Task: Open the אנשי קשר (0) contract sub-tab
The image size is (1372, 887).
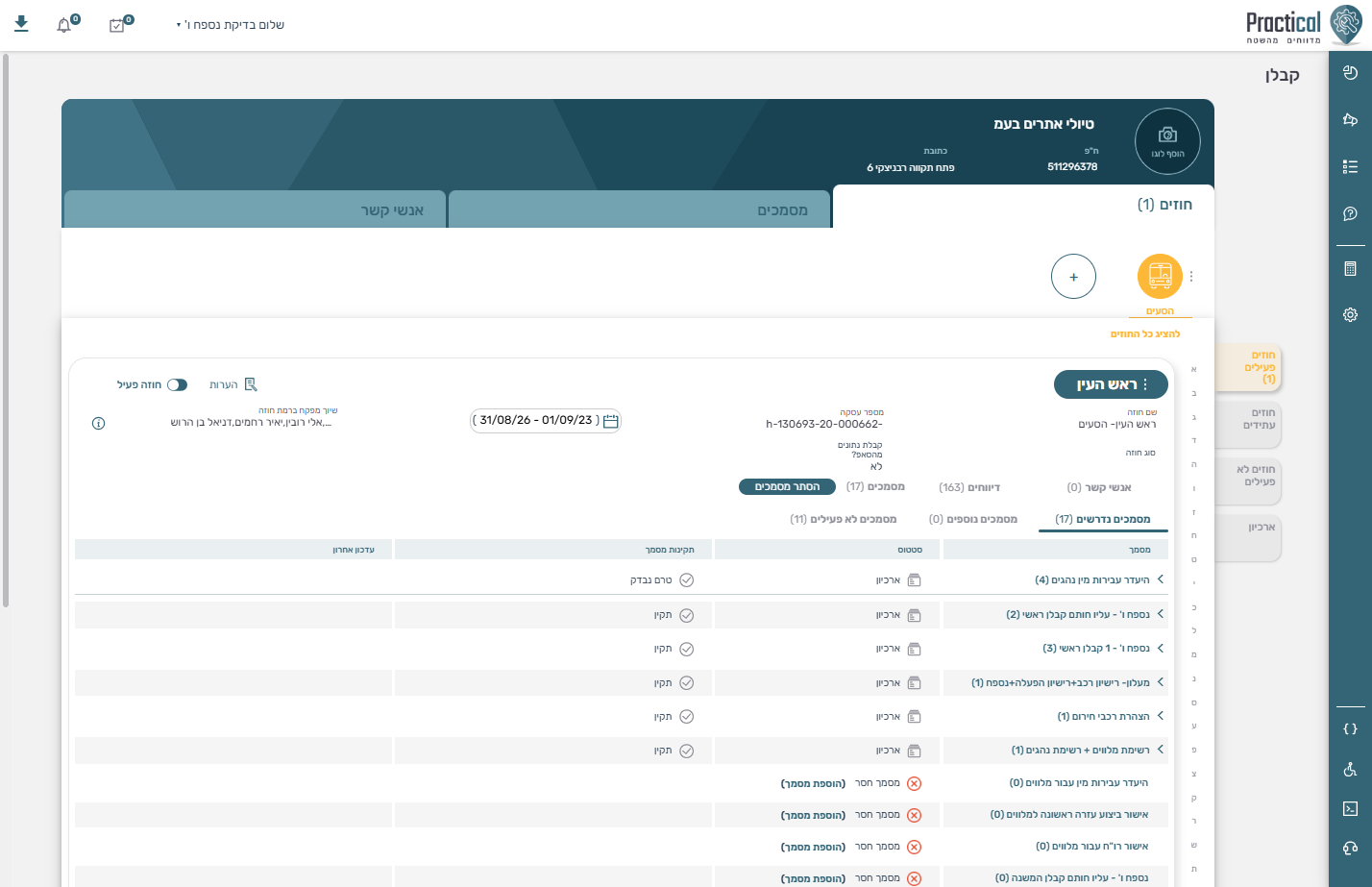Action: click(x=1099, y=487)
